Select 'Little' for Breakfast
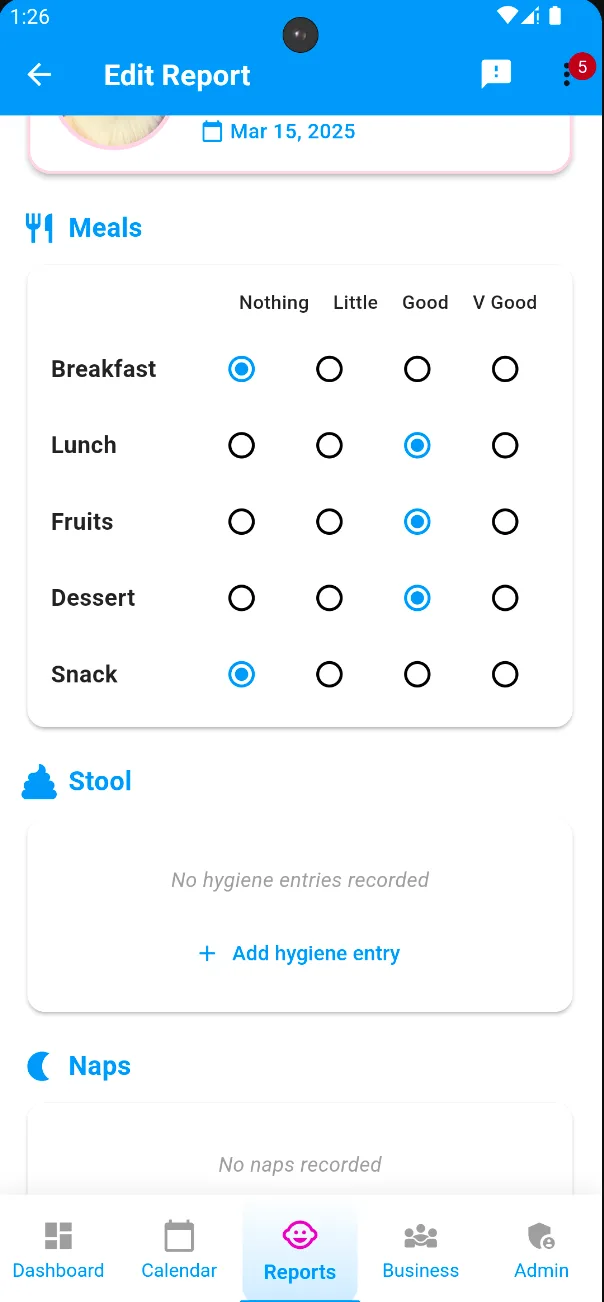Screen dimensions: 604x1302 click(329, 368)
